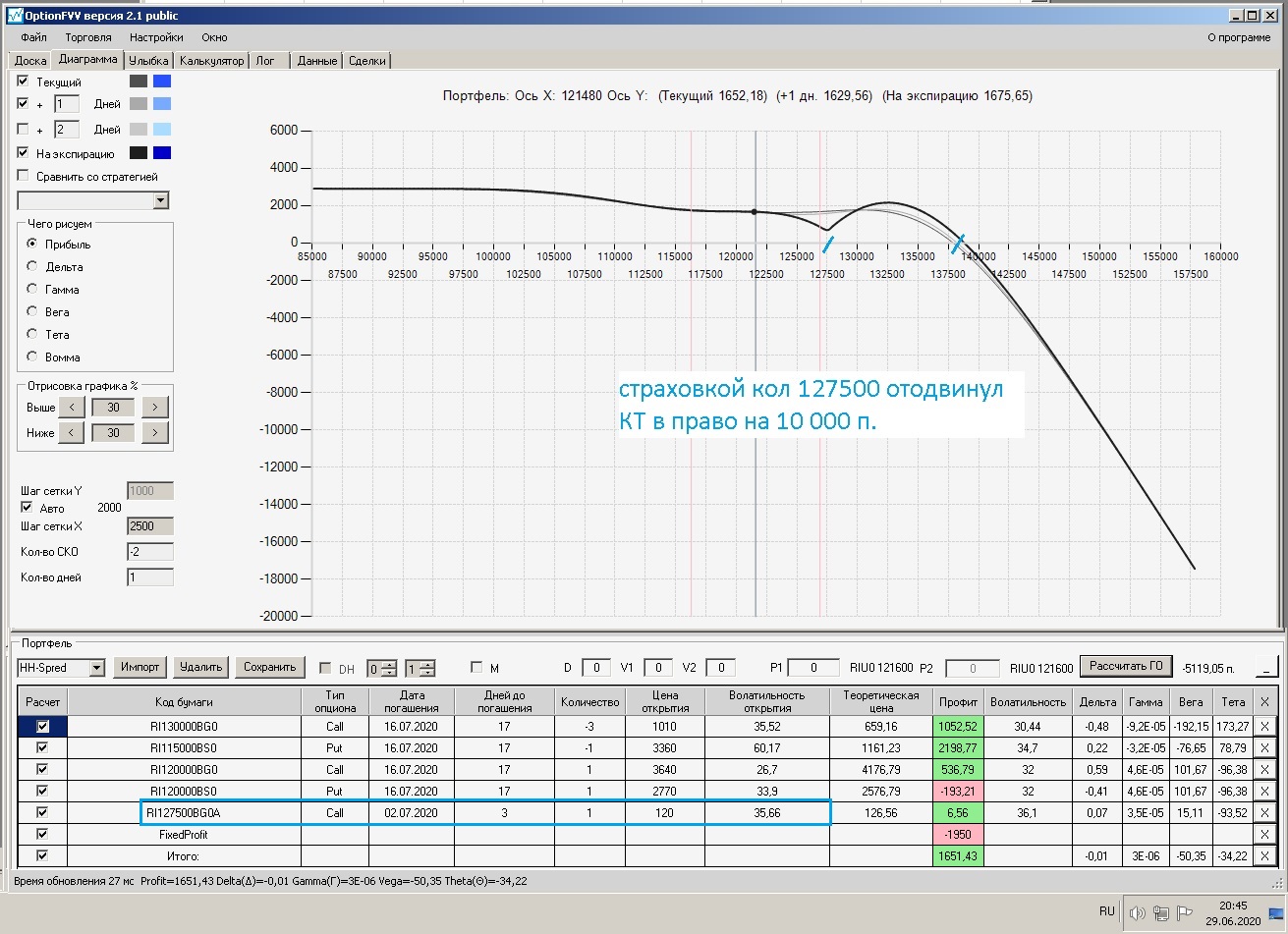Screen dimensions: 1288x934
Task: Click the OptionFVV title bar app icon
Action: tap(14, 16)
